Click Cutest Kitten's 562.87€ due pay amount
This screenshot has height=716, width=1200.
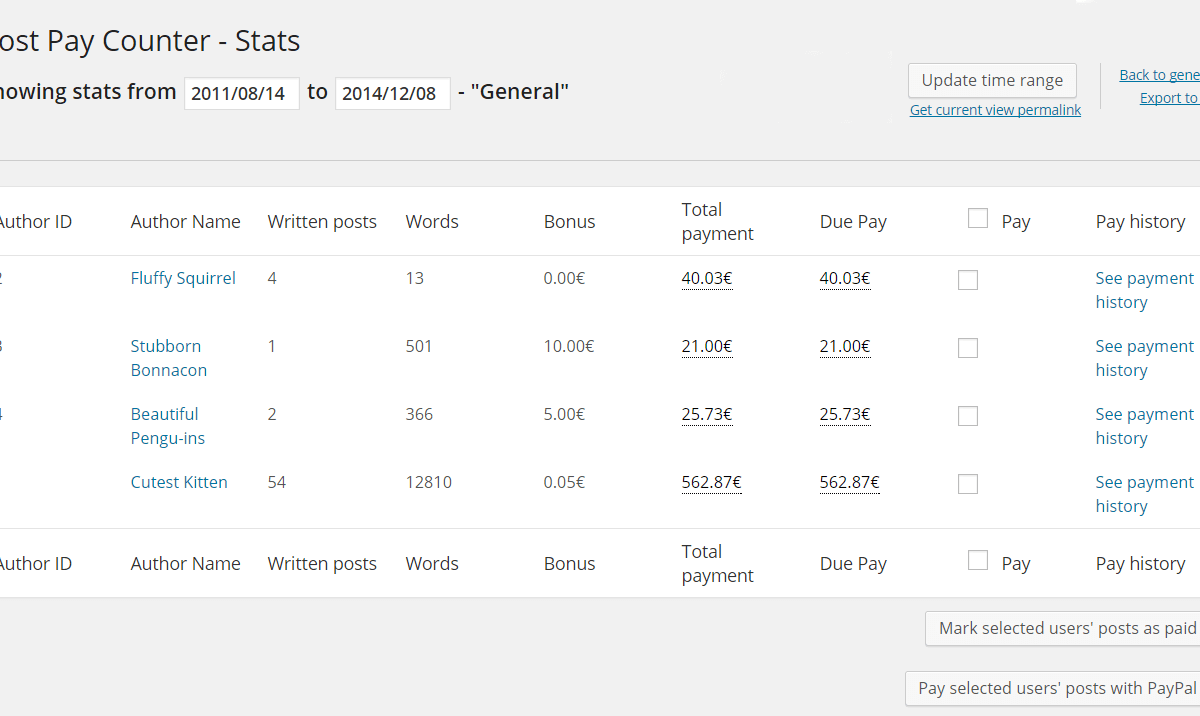pos(849,483)
